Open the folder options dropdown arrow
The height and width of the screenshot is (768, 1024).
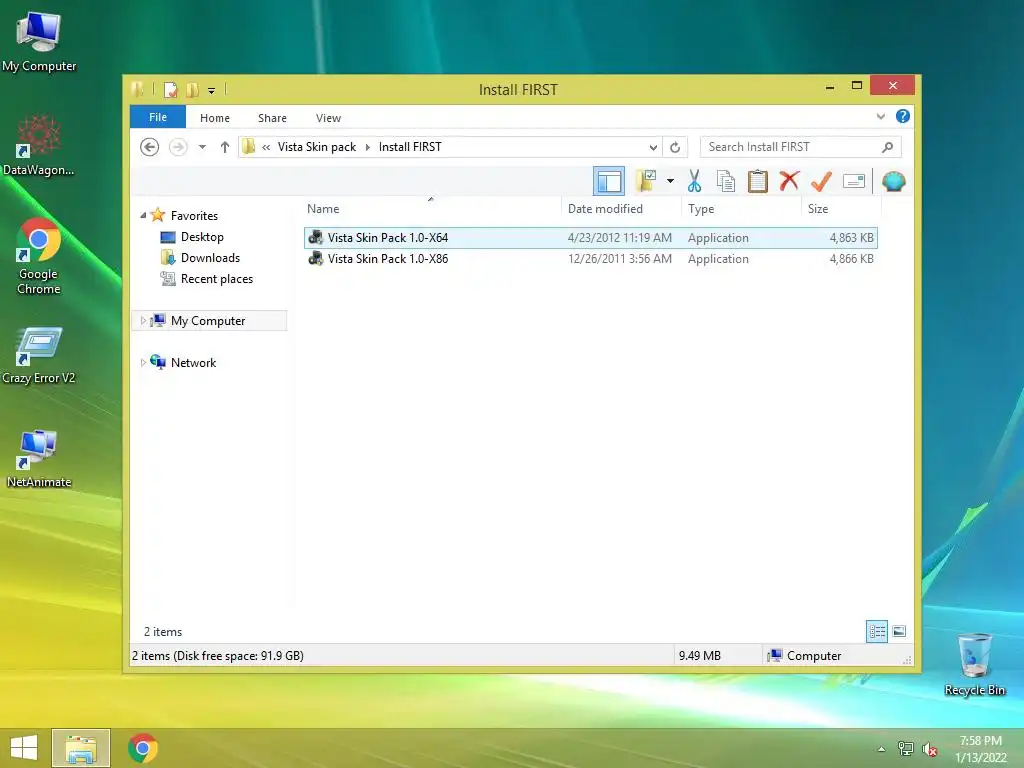click(x=670, y=181)
